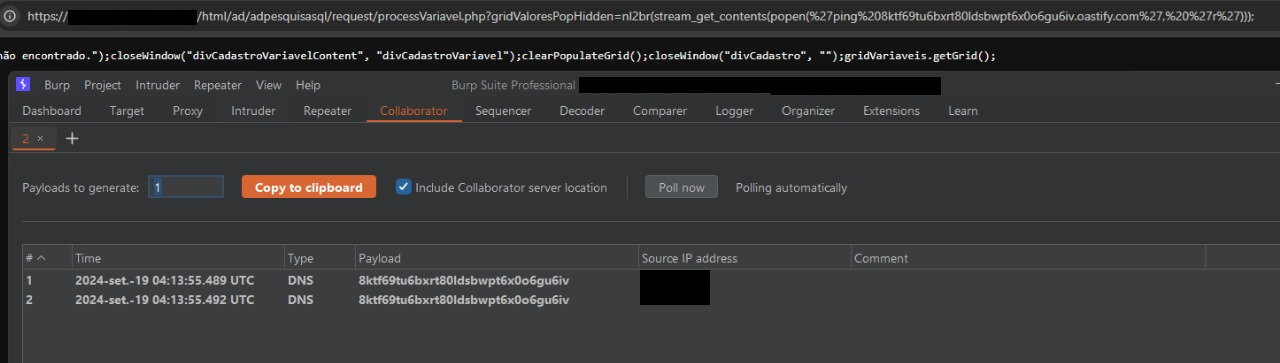Sort table by Time column header
The width and height of the screenshot is (1280, 363).
click(178, 258)
